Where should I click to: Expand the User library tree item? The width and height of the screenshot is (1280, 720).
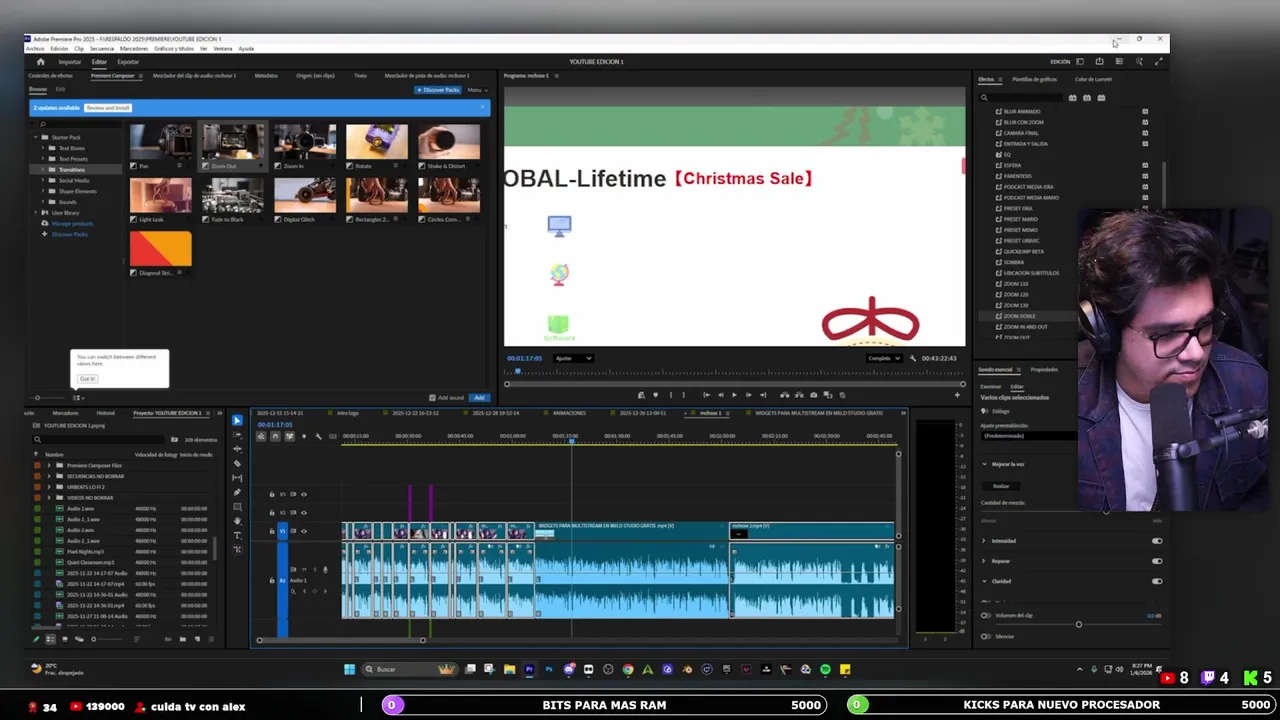36,213
